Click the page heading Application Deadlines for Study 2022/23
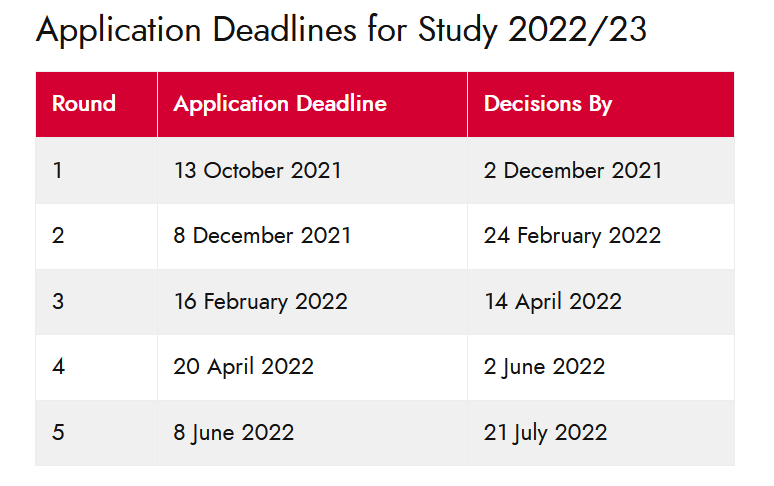This screenshot has width=774, height=486. (x=341, y=31)
